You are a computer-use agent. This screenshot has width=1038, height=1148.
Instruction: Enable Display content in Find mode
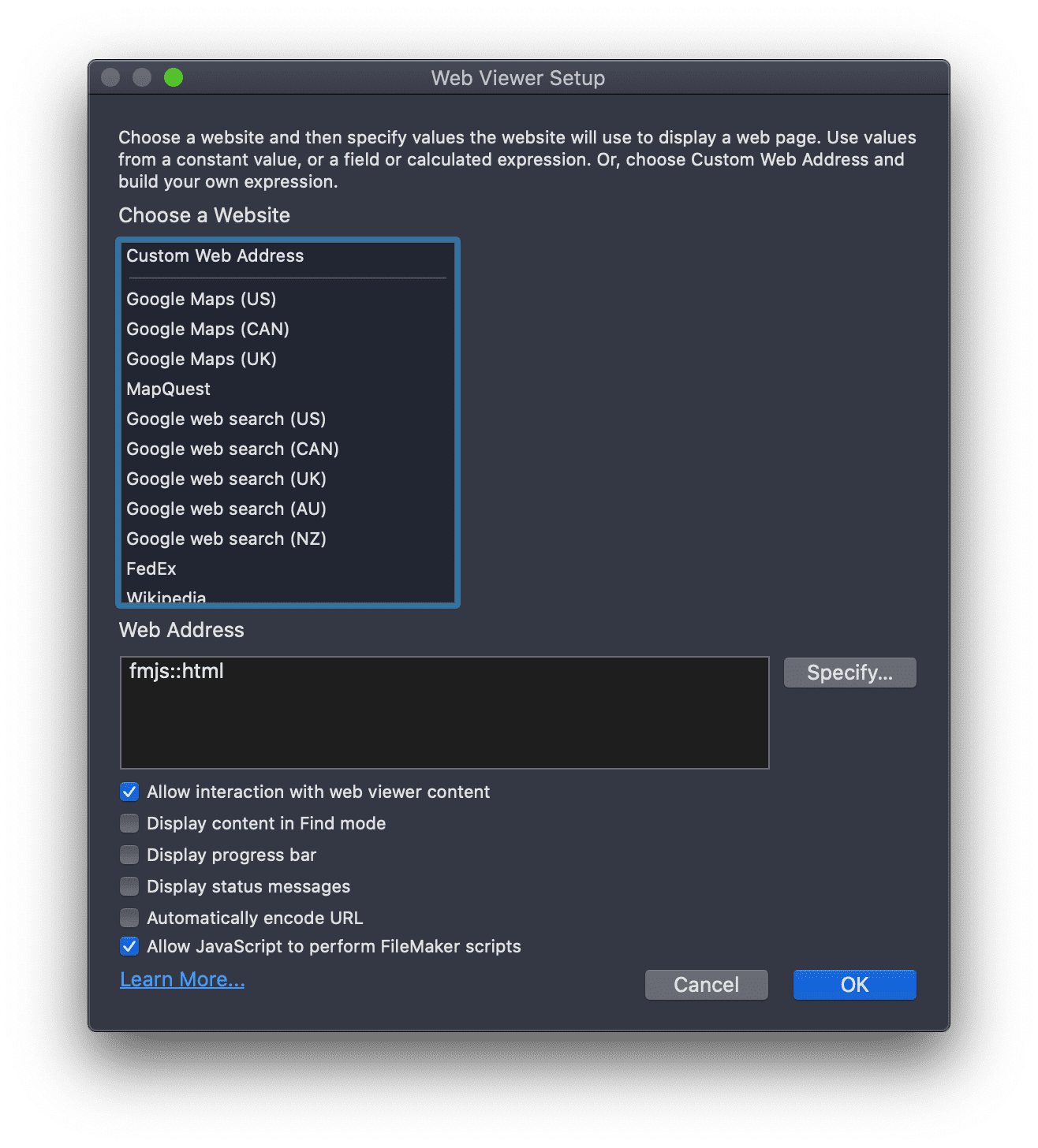click(x=129, y=823)
